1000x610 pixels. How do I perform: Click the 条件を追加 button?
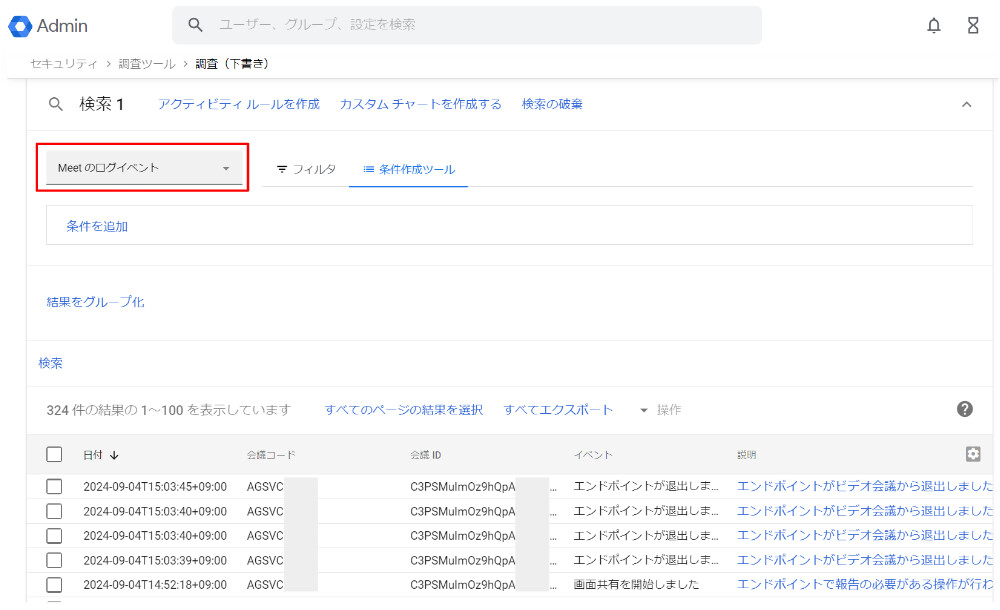97,226
